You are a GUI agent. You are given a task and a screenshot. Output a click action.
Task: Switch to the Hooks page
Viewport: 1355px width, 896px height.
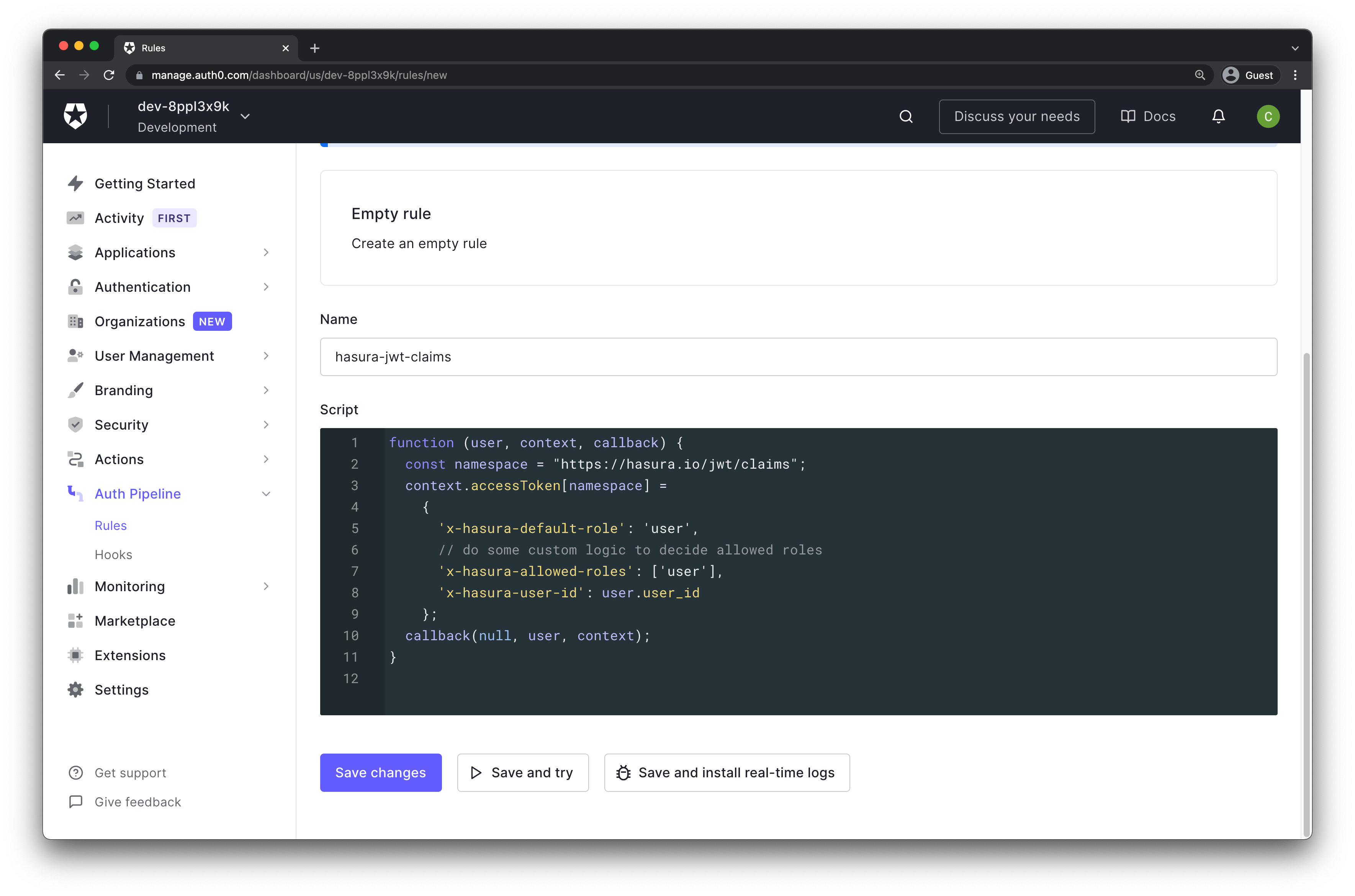coord(114,554)
